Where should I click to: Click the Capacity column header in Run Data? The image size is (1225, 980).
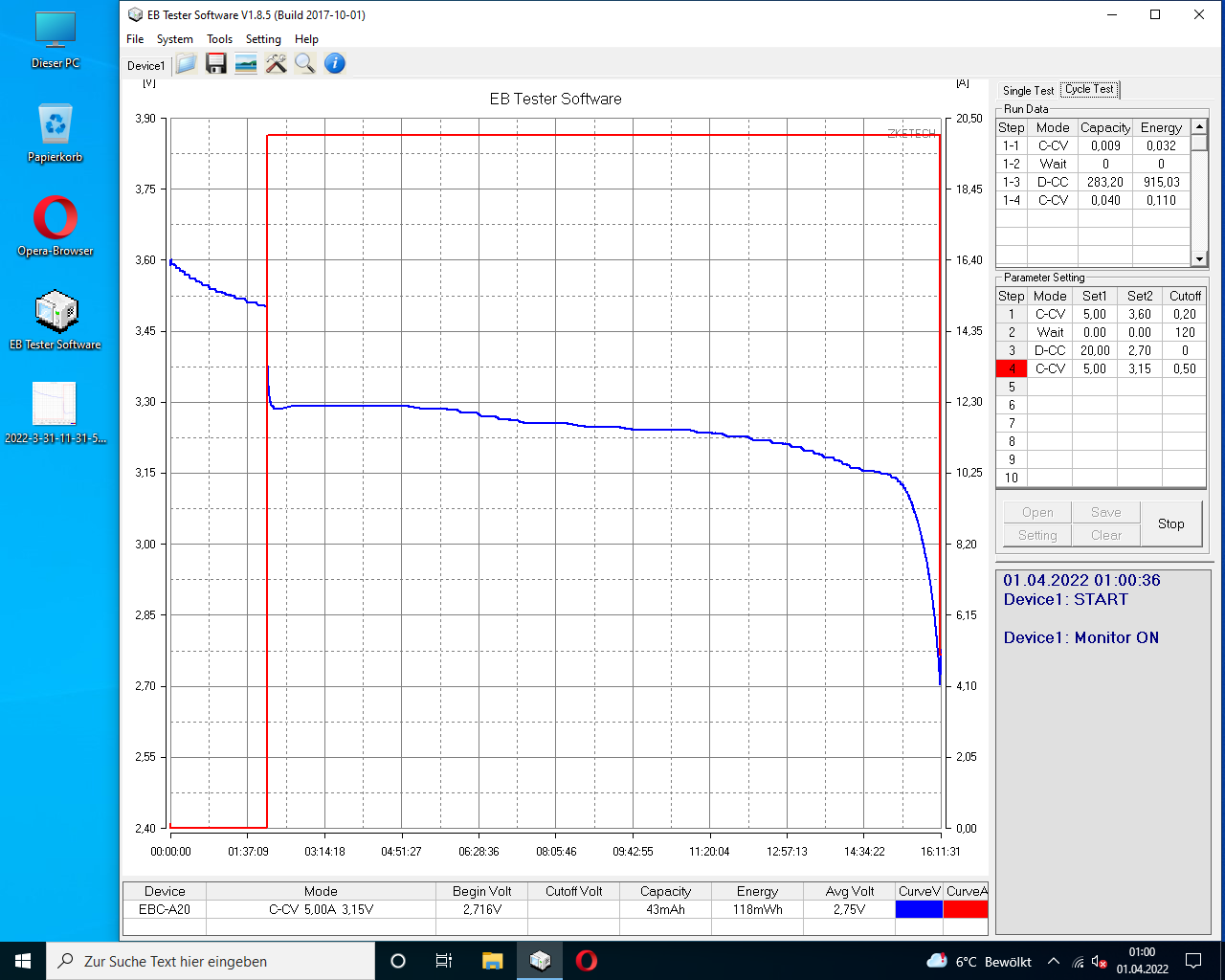(1105, 127)
